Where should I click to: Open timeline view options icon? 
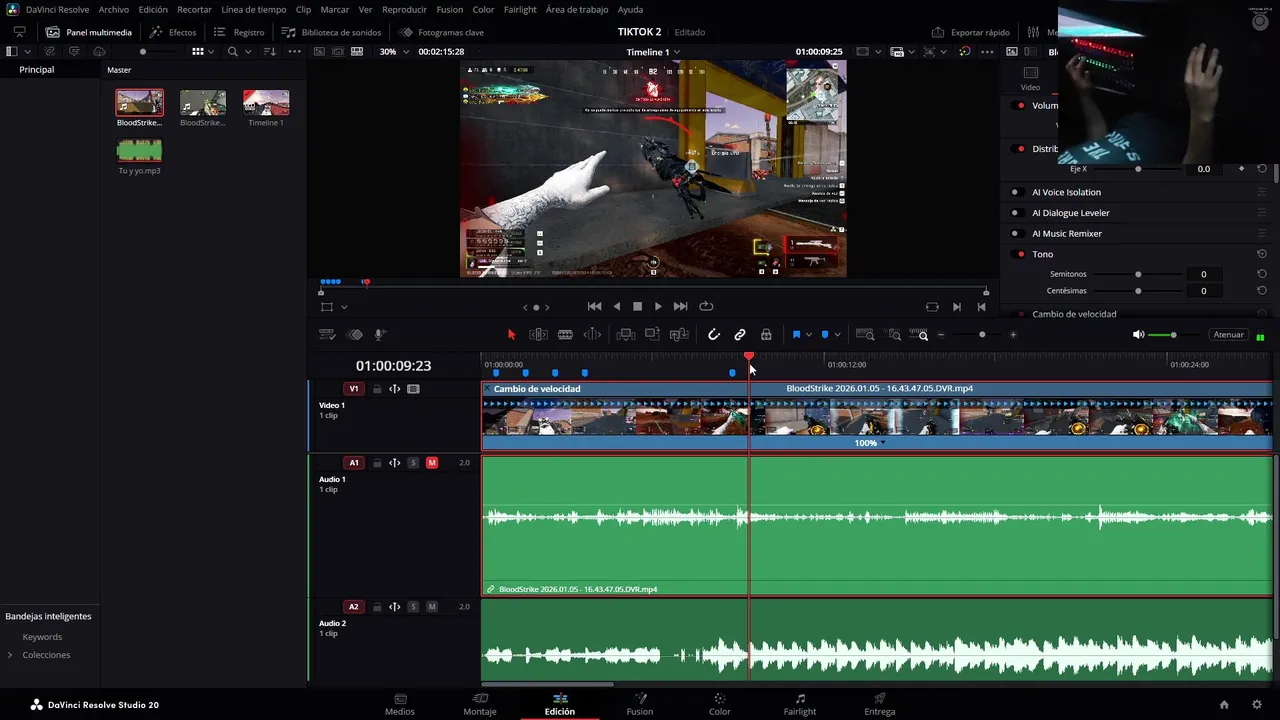(326, 335)
